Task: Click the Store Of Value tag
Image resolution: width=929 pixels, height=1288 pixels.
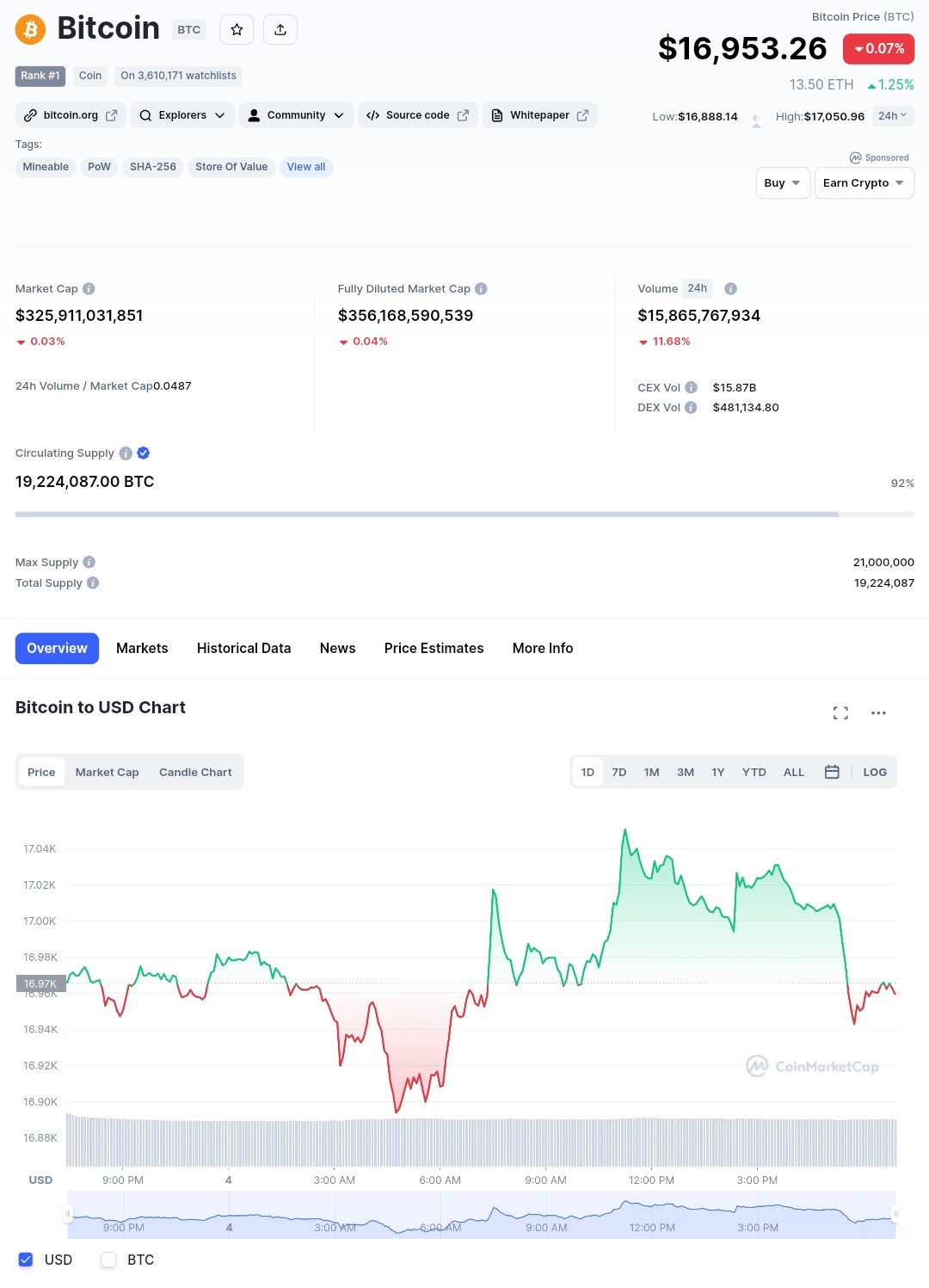Action: pos(231,167)
